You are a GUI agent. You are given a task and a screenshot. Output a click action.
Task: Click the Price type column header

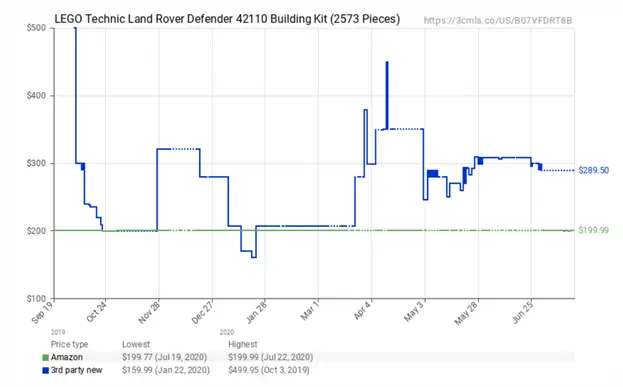[x=70, y=344]
